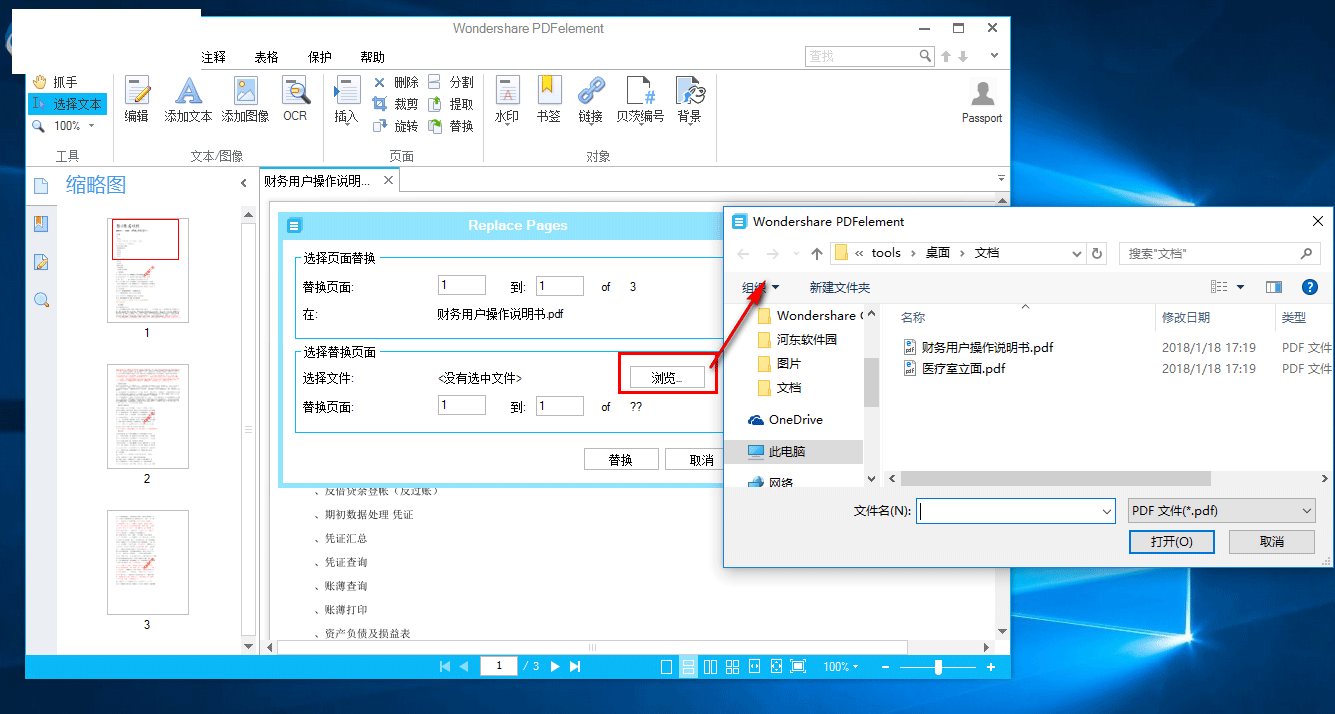The image size is (1335, 714).
Task: Click the 浏览 browse button
Action: [667, 376]
